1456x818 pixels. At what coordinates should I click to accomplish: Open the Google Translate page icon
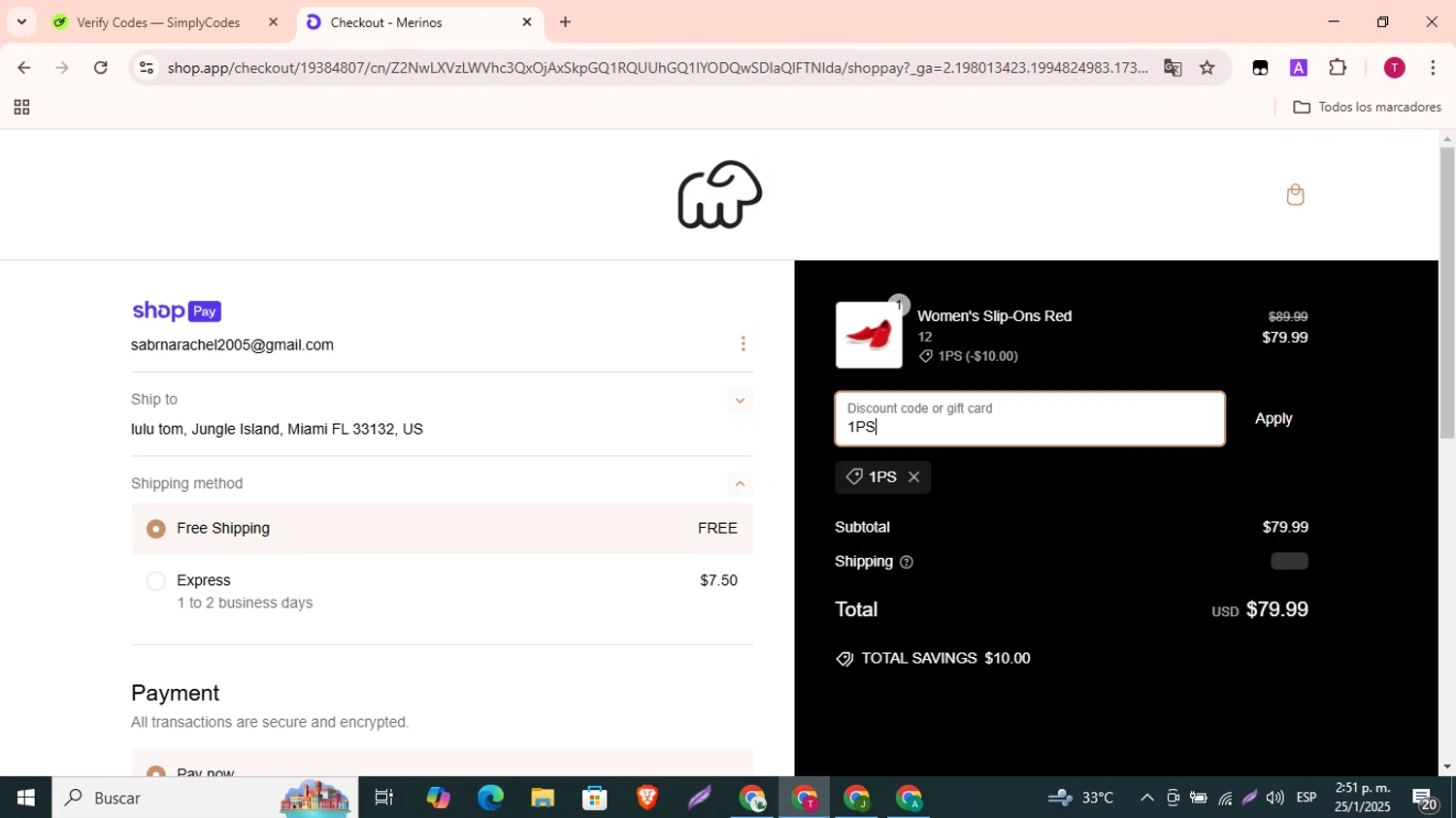(1173, 68)
